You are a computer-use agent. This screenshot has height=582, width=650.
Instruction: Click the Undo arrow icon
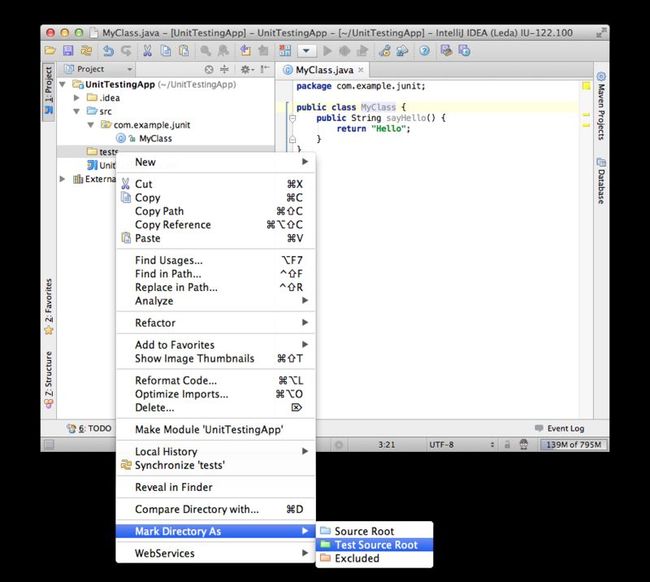click(x=108, y=51)
